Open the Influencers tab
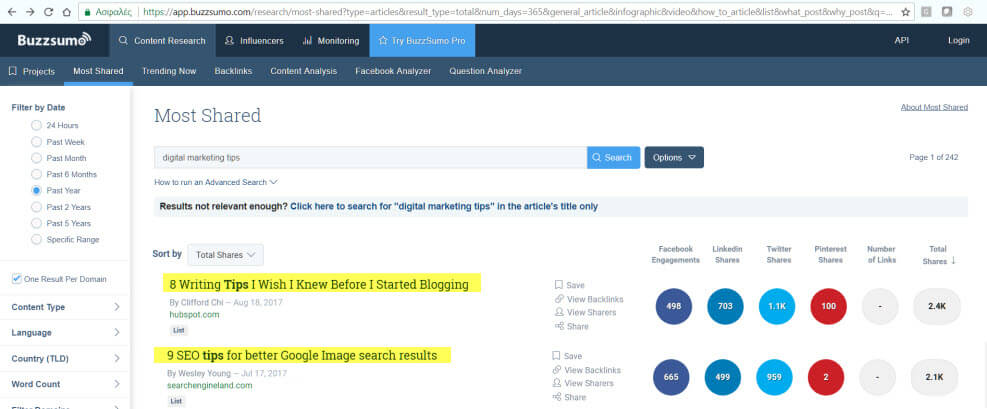The width and height of the screenshot is (987, 409). [x=254, y=40]
